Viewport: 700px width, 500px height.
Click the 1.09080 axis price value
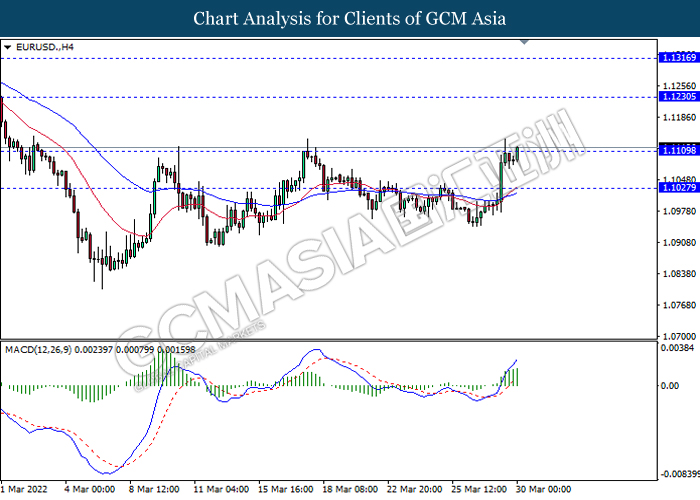[x=679, y=242]
